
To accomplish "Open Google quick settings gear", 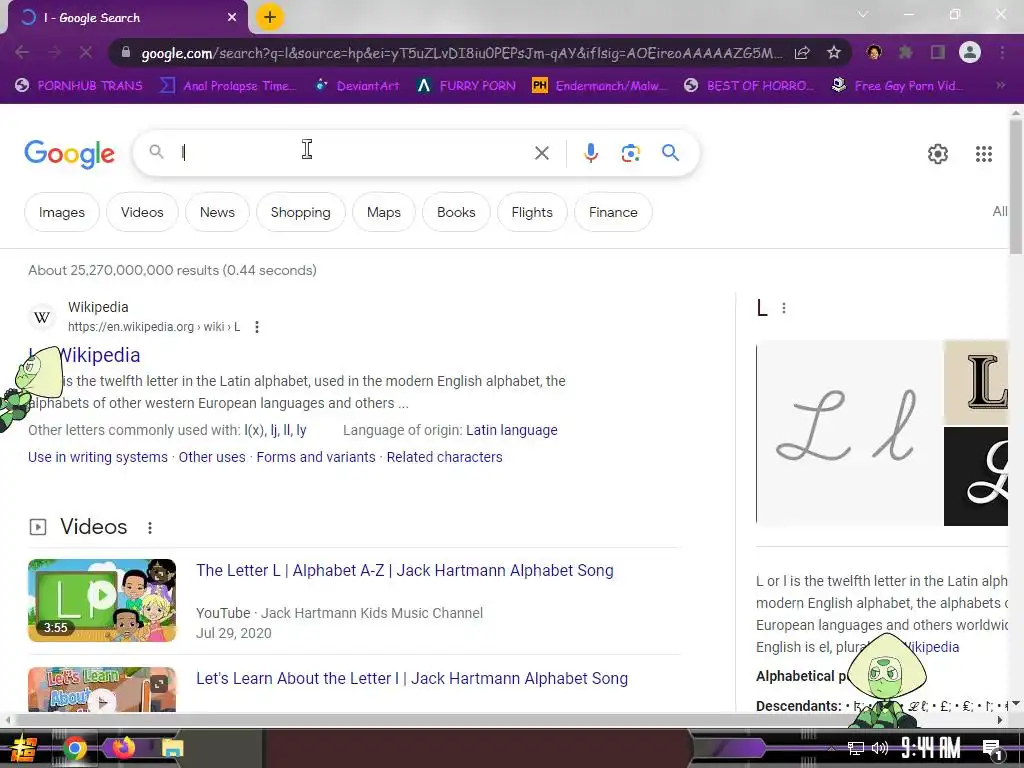I will 938,154.
